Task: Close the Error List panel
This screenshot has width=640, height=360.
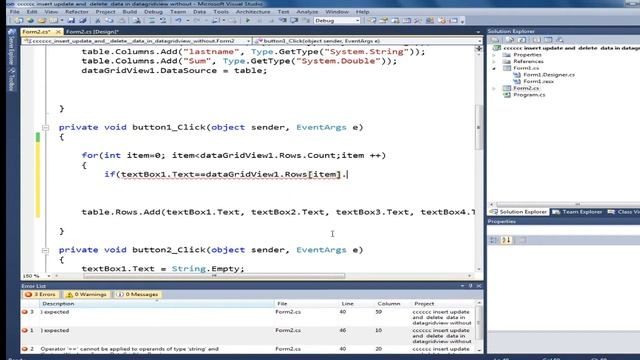Action: tap(479, 286)
